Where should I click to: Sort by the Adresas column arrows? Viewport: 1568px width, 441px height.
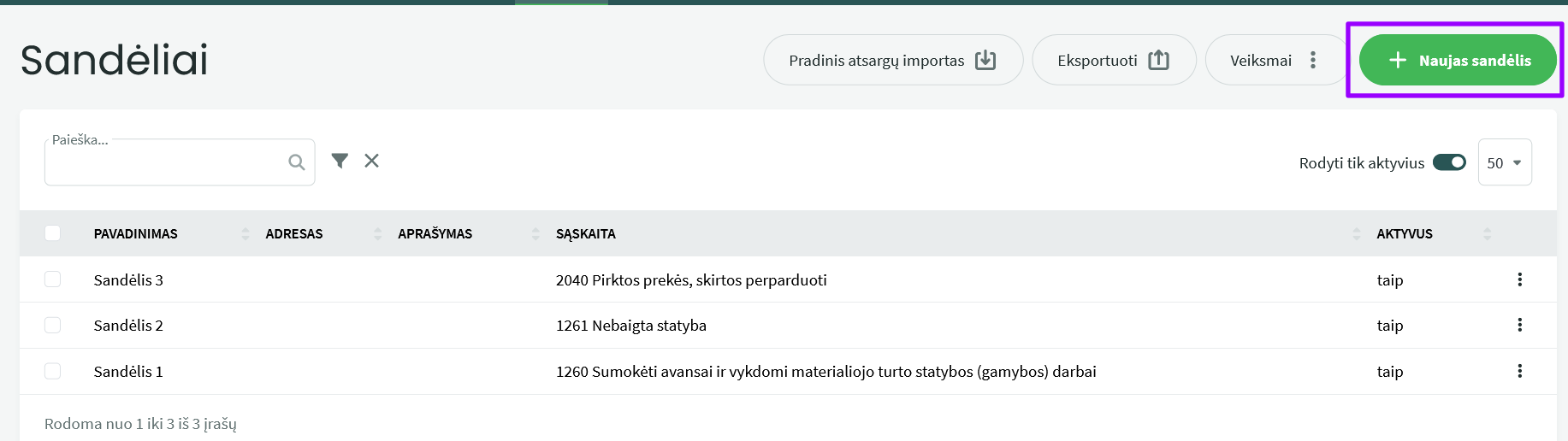(377, 233)
